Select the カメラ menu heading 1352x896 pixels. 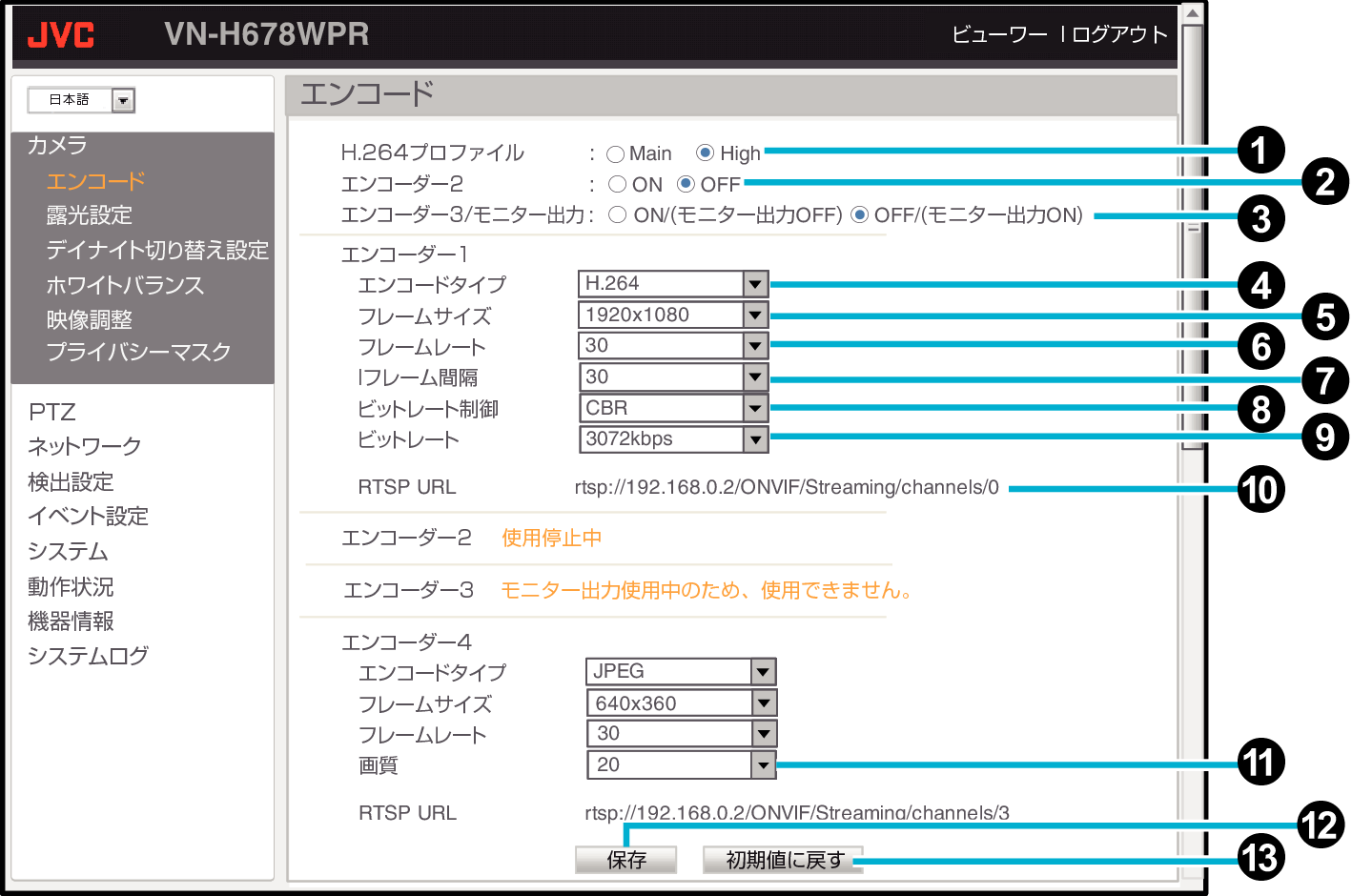click(57, 145)
